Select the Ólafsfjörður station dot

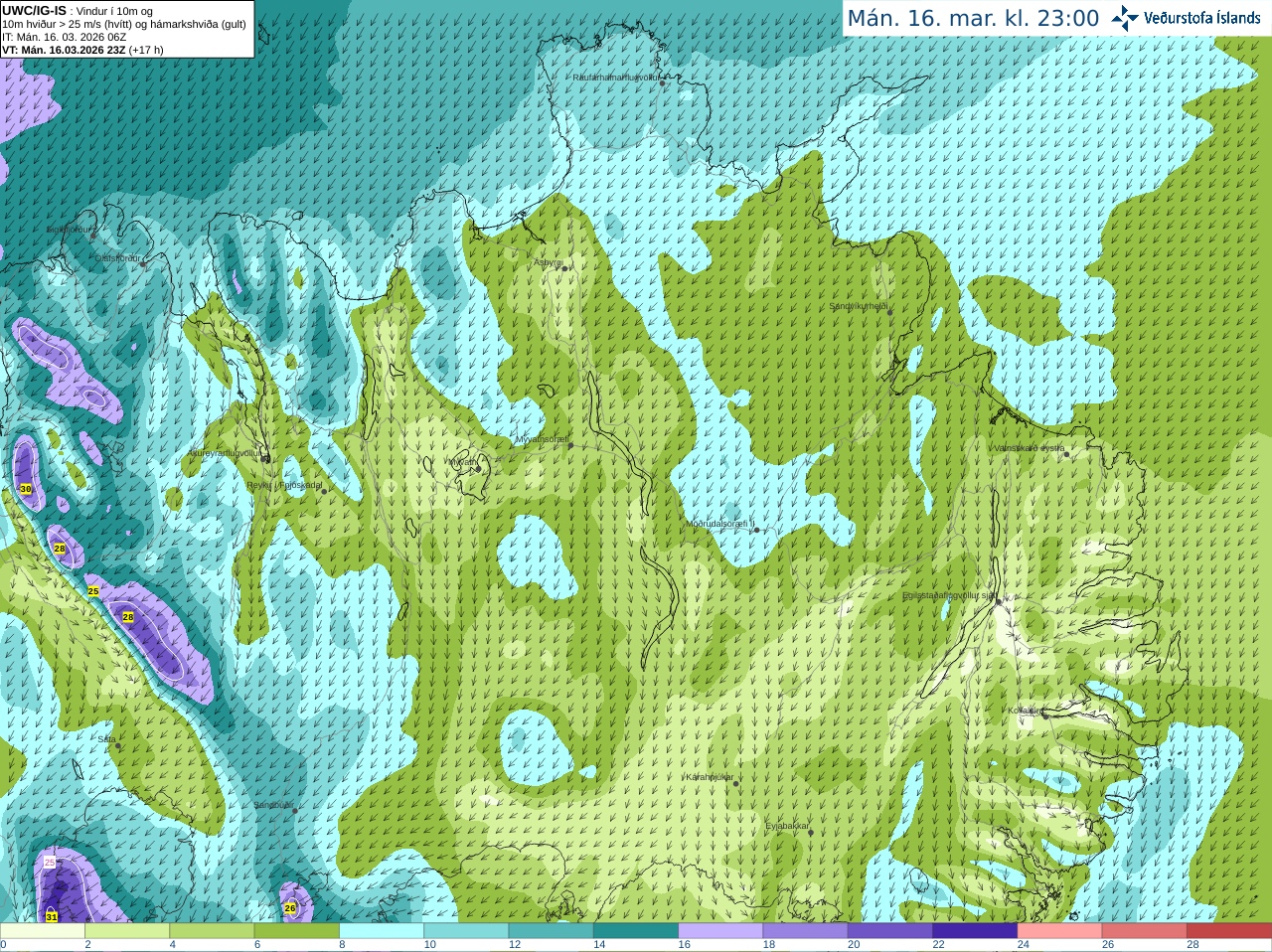[143, 264]
